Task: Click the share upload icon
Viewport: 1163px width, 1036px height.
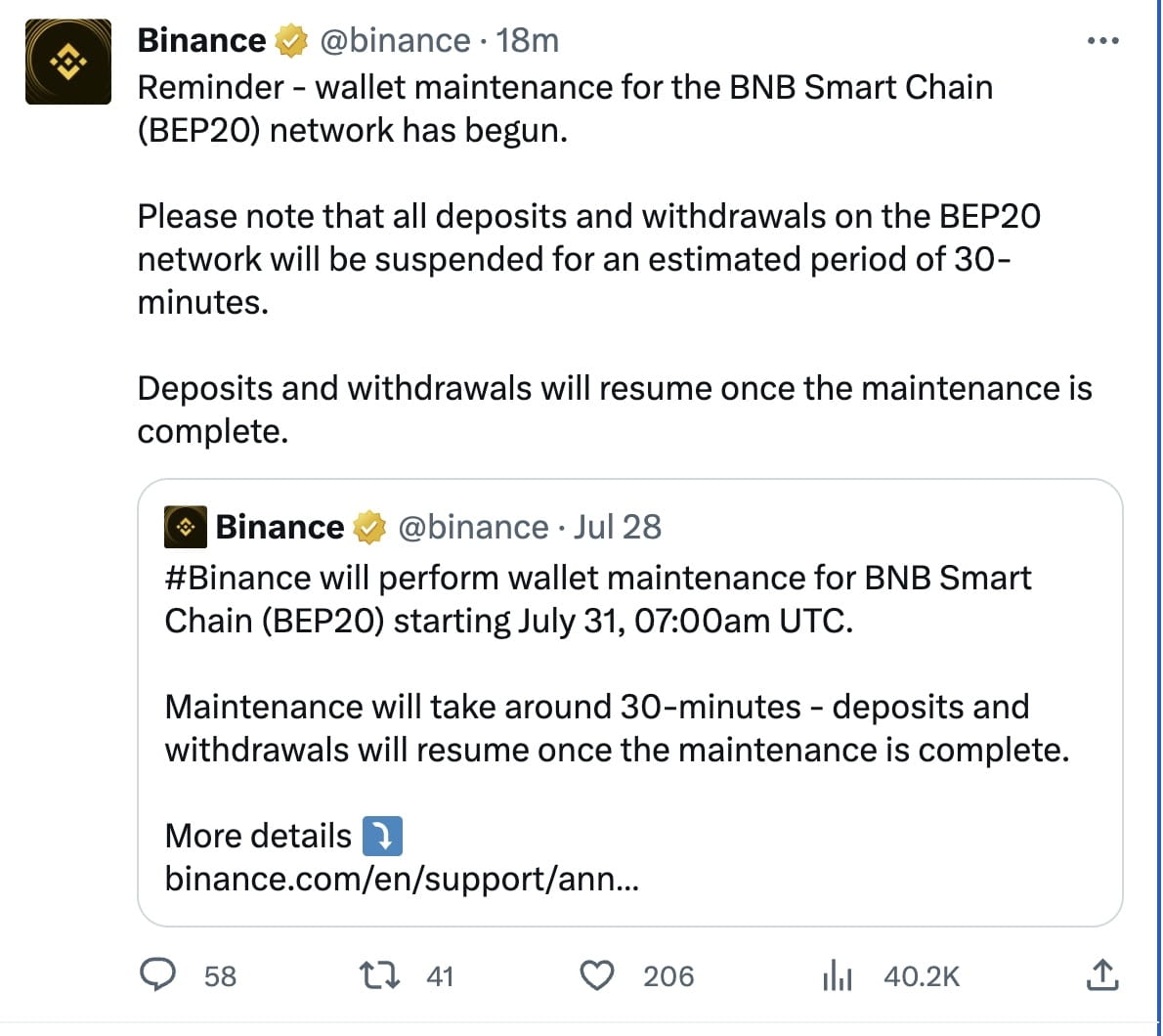Action: (1103, 974)
